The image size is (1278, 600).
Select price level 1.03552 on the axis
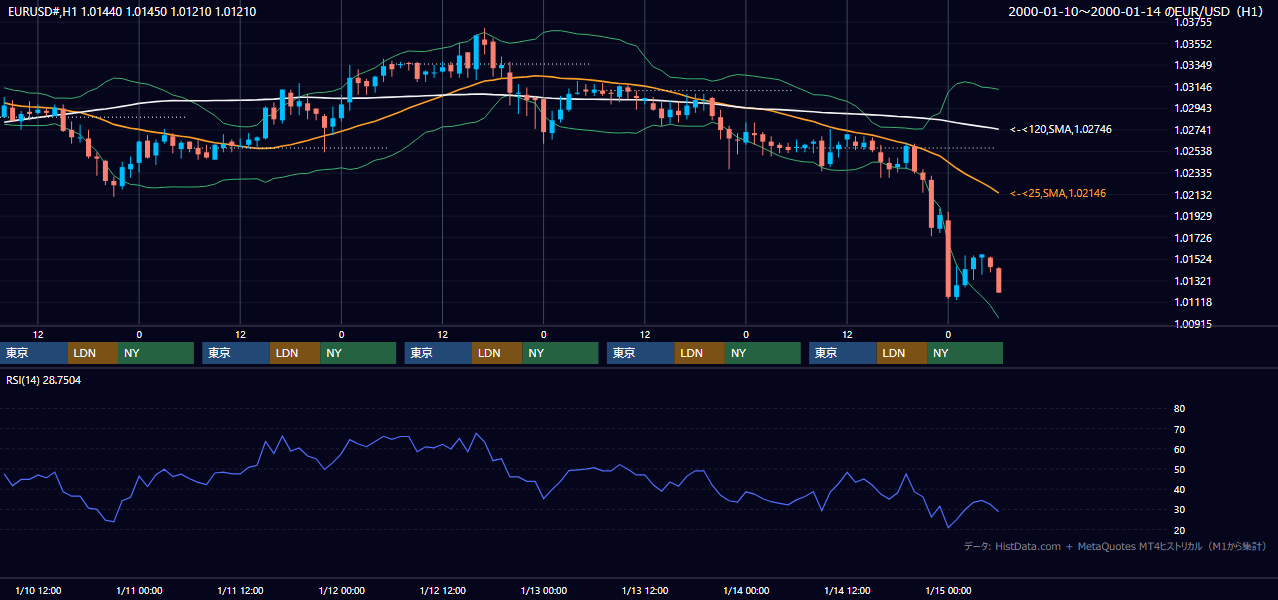[x=1192, y=44]
